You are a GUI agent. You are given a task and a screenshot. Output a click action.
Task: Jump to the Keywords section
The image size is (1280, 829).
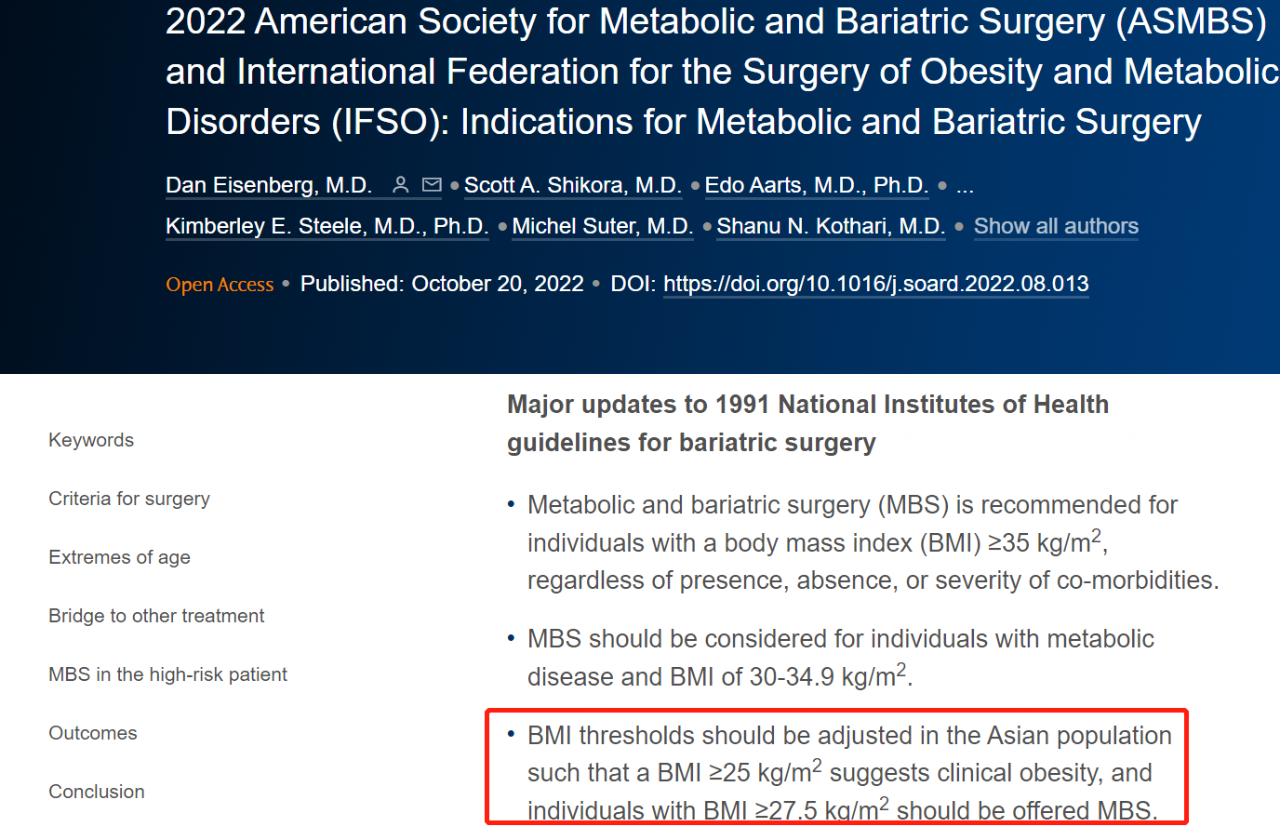tap(91, 440)
